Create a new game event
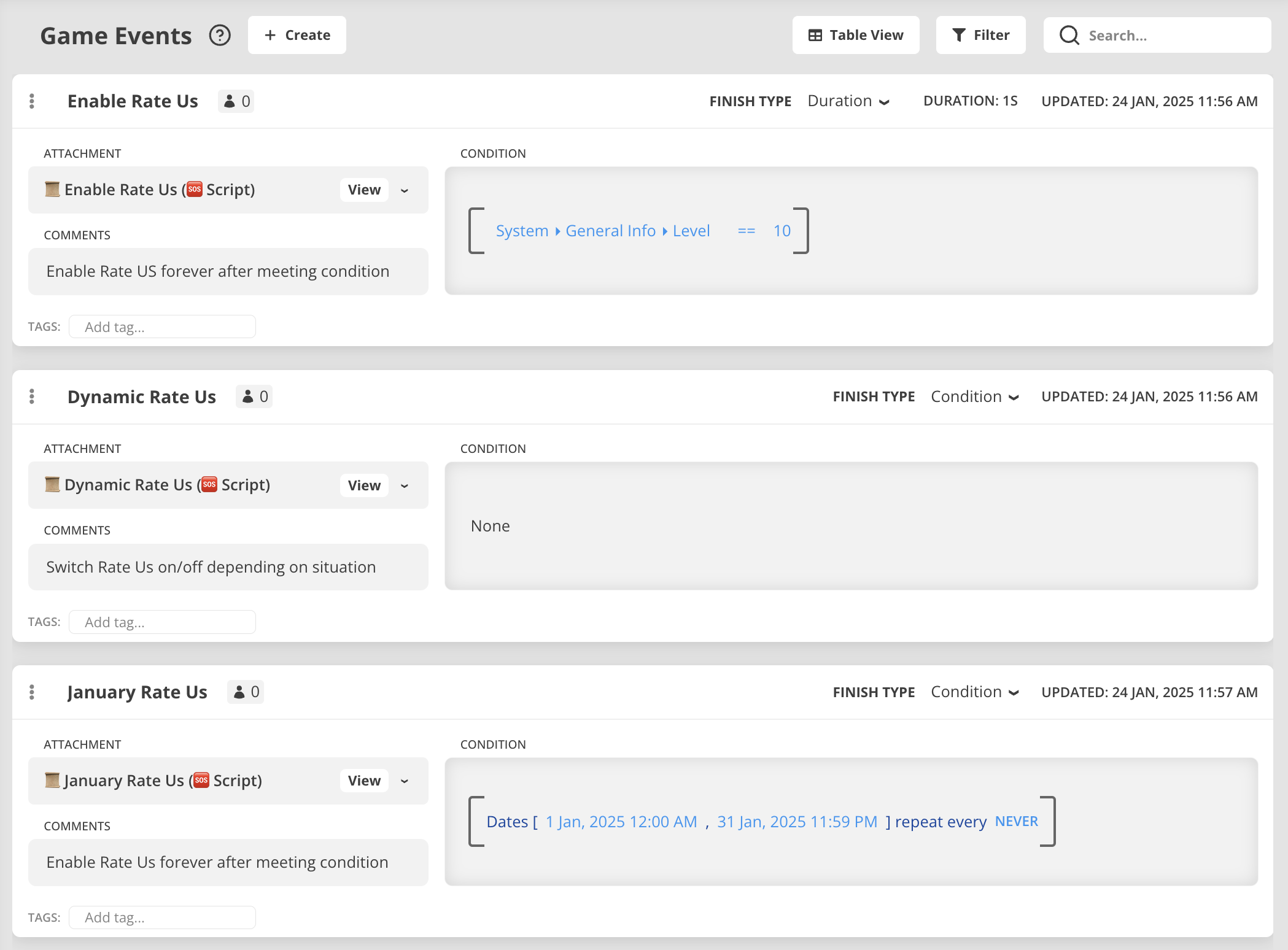 [297, 36]
